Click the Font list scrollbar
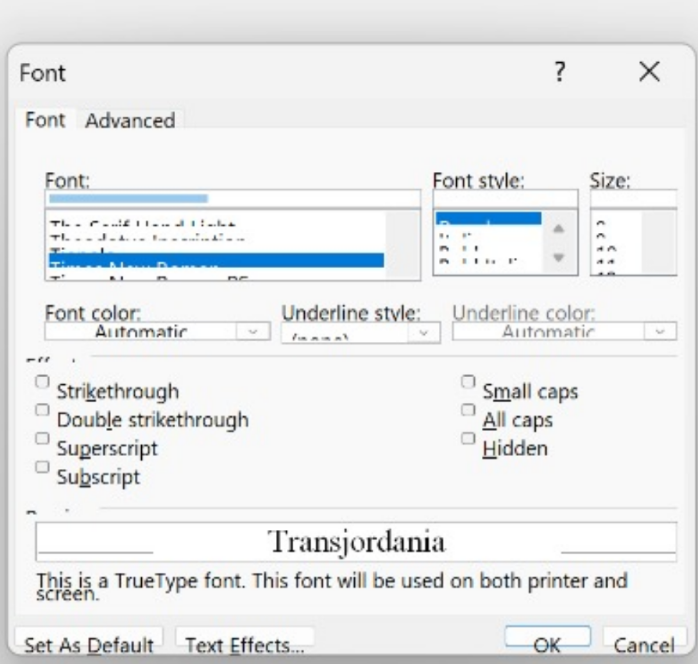698x664 pixels. (x=402, y=244)
